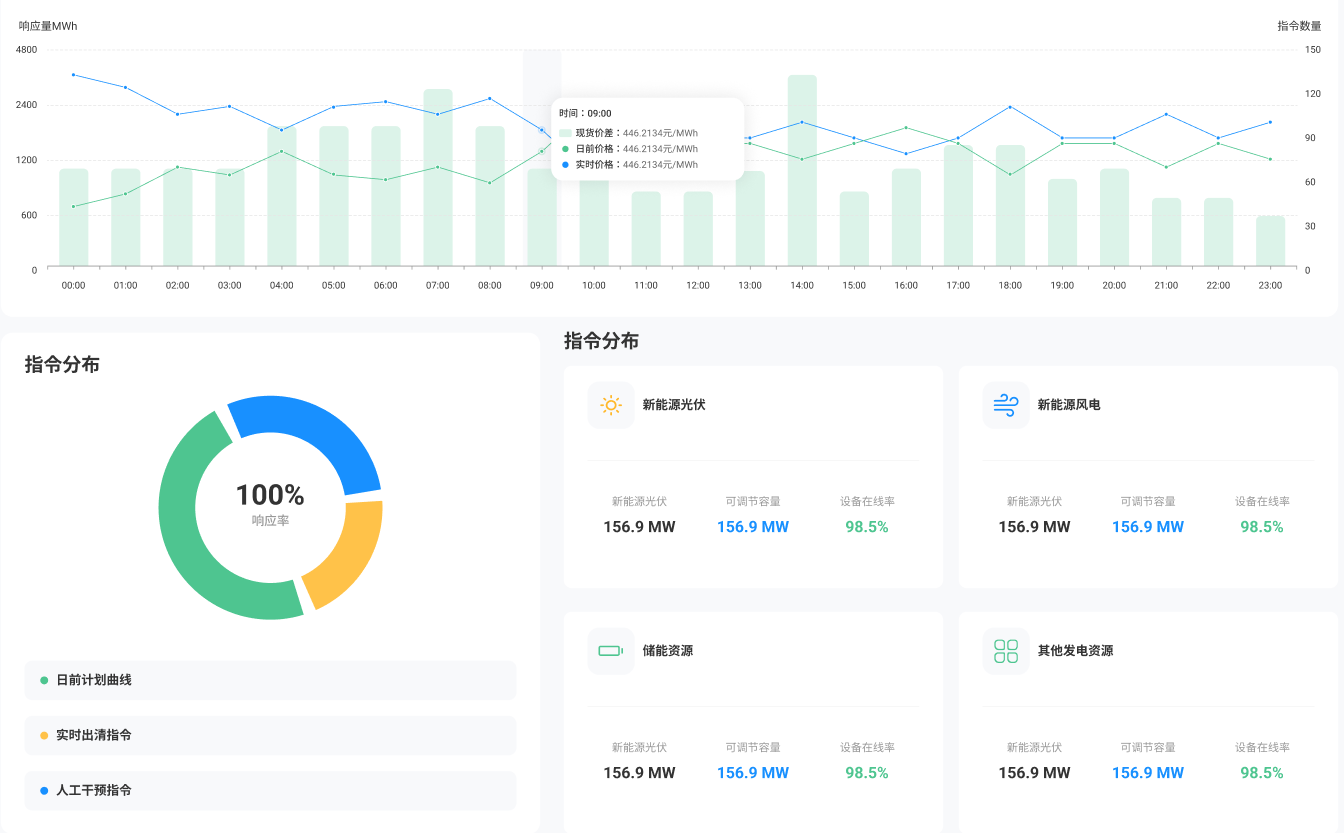Toggle 实时出清指令 legend item

tap(93, 735)
